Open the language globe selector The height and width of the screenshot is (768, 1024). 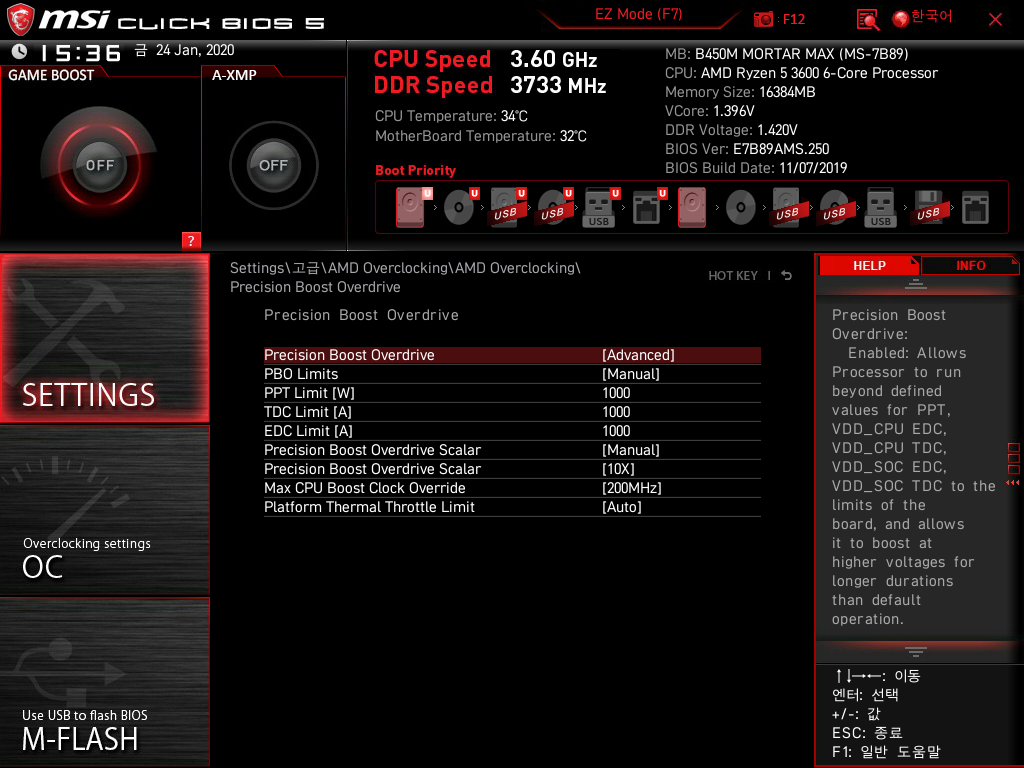pyautogui.click(x=901, y=19)
